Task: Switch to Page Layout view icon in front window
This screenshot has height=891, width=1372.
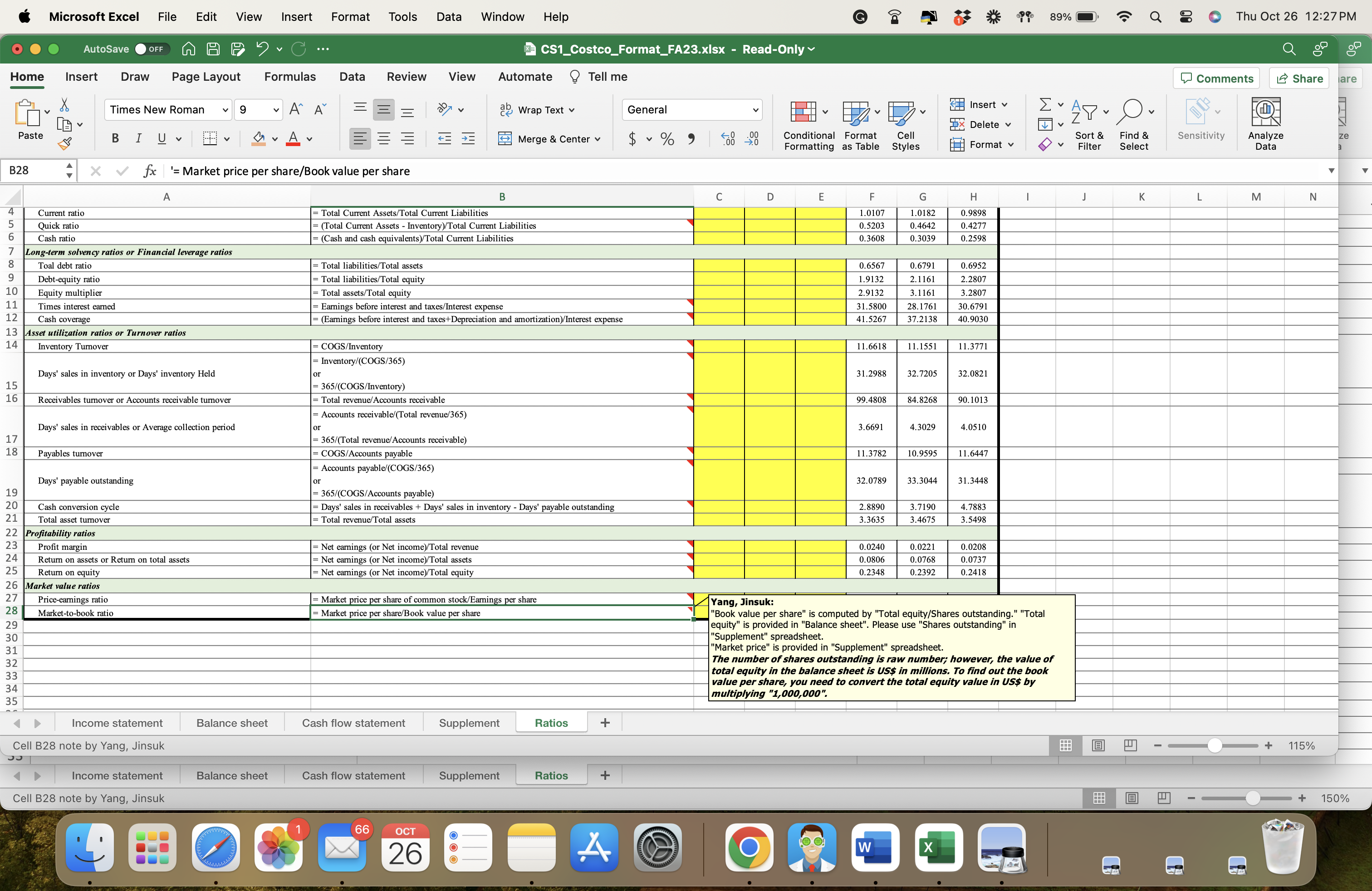Action: (x=1098, y=745)
